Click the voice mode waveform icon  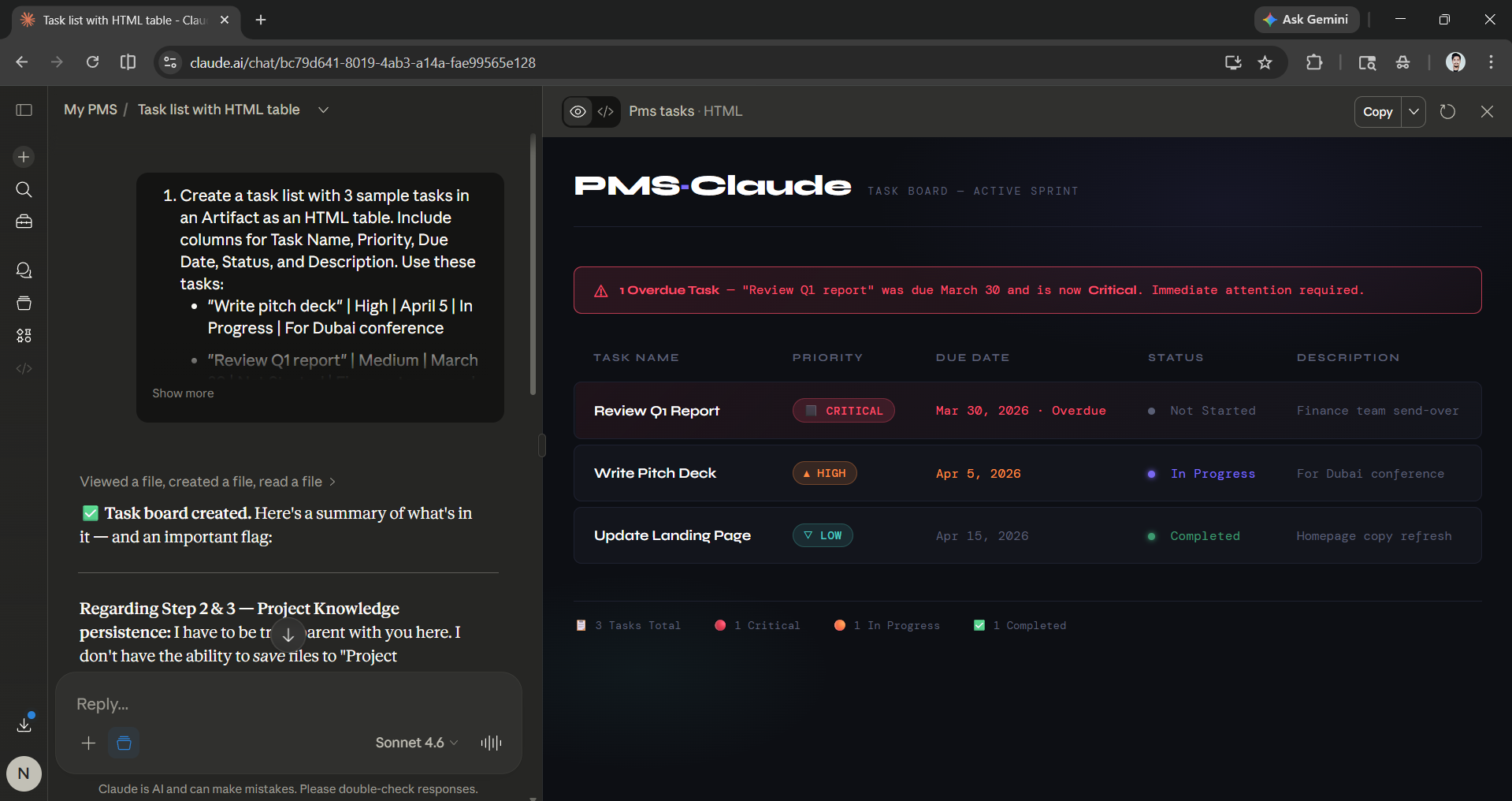491,743
